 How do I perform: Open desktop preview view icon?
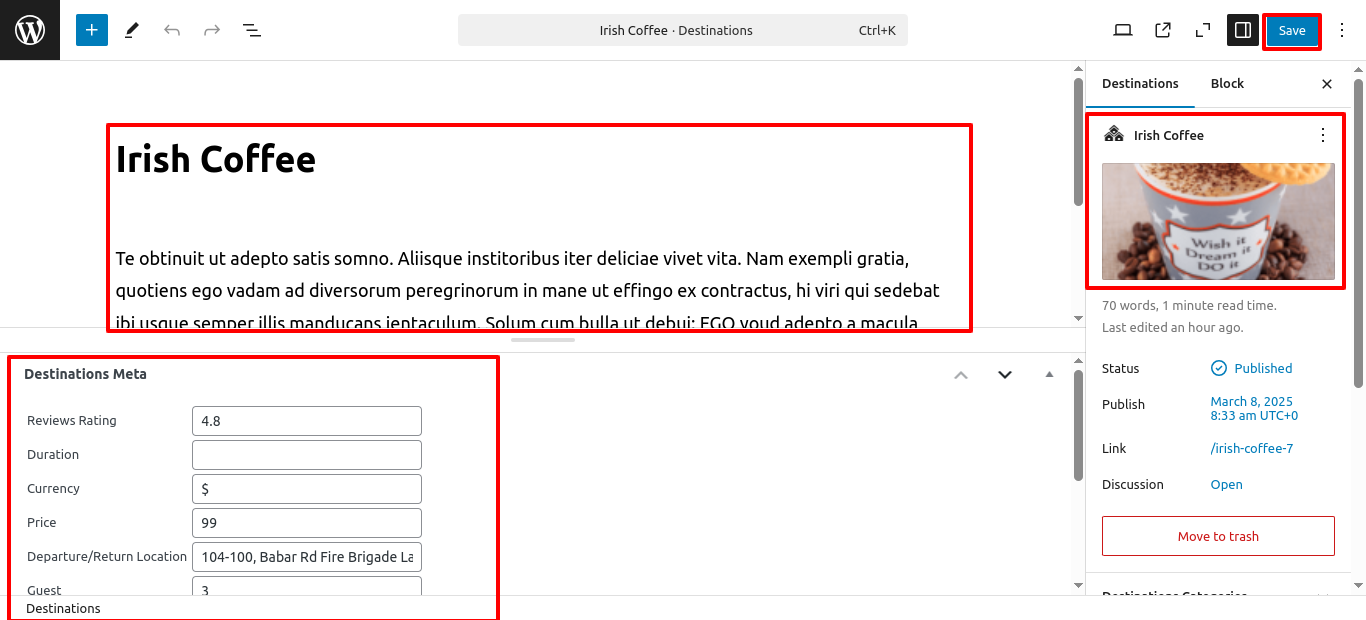(1123, 30)
